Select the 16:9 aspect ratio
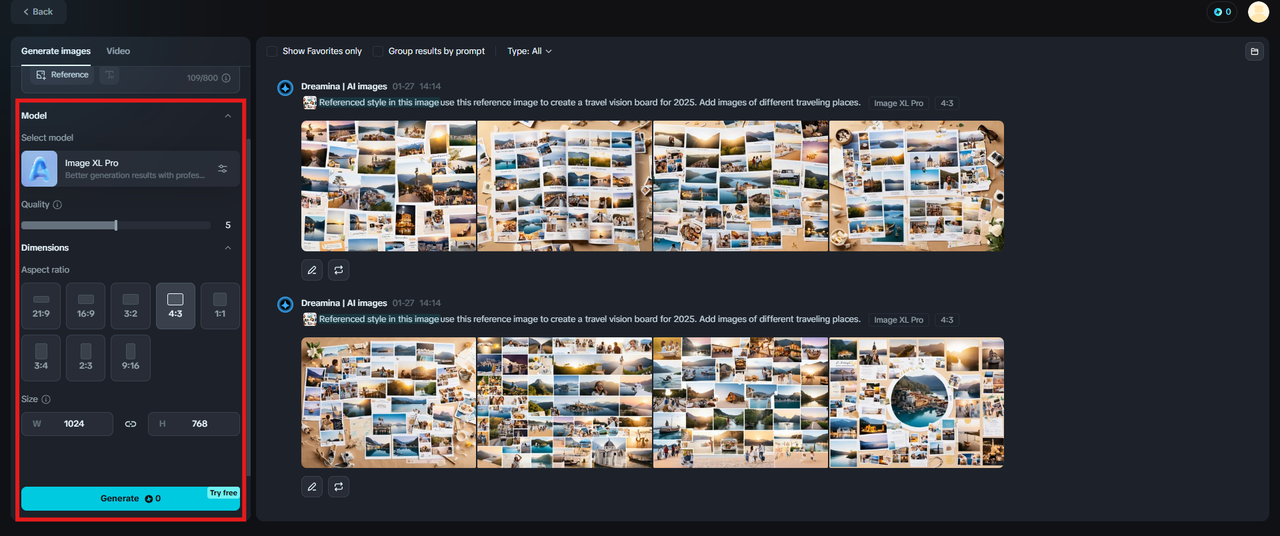This screenshot has height=536, width=1280. 86,306
